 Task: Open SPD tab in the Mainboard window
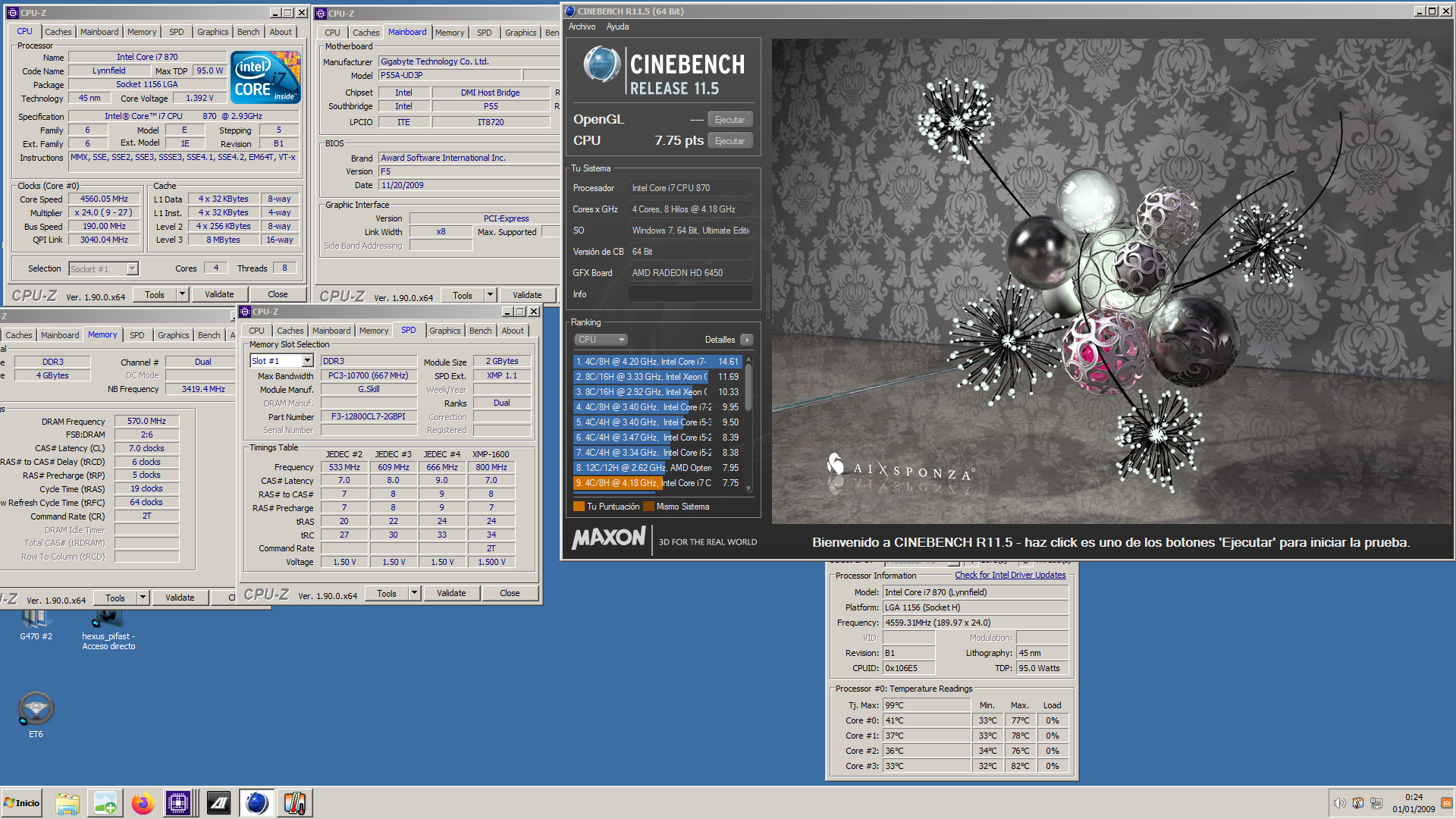(484, 33)
